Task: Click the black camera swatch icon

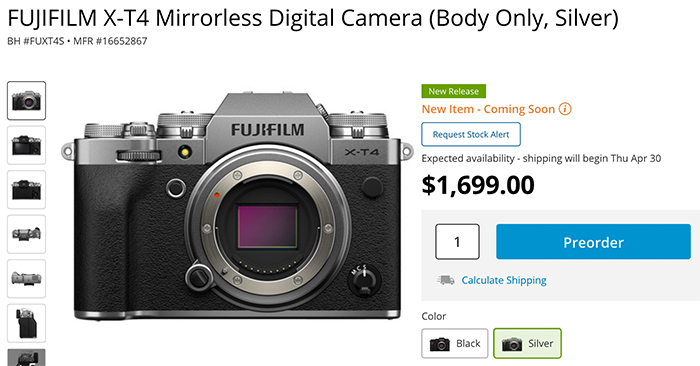Action: pos(439,344)
